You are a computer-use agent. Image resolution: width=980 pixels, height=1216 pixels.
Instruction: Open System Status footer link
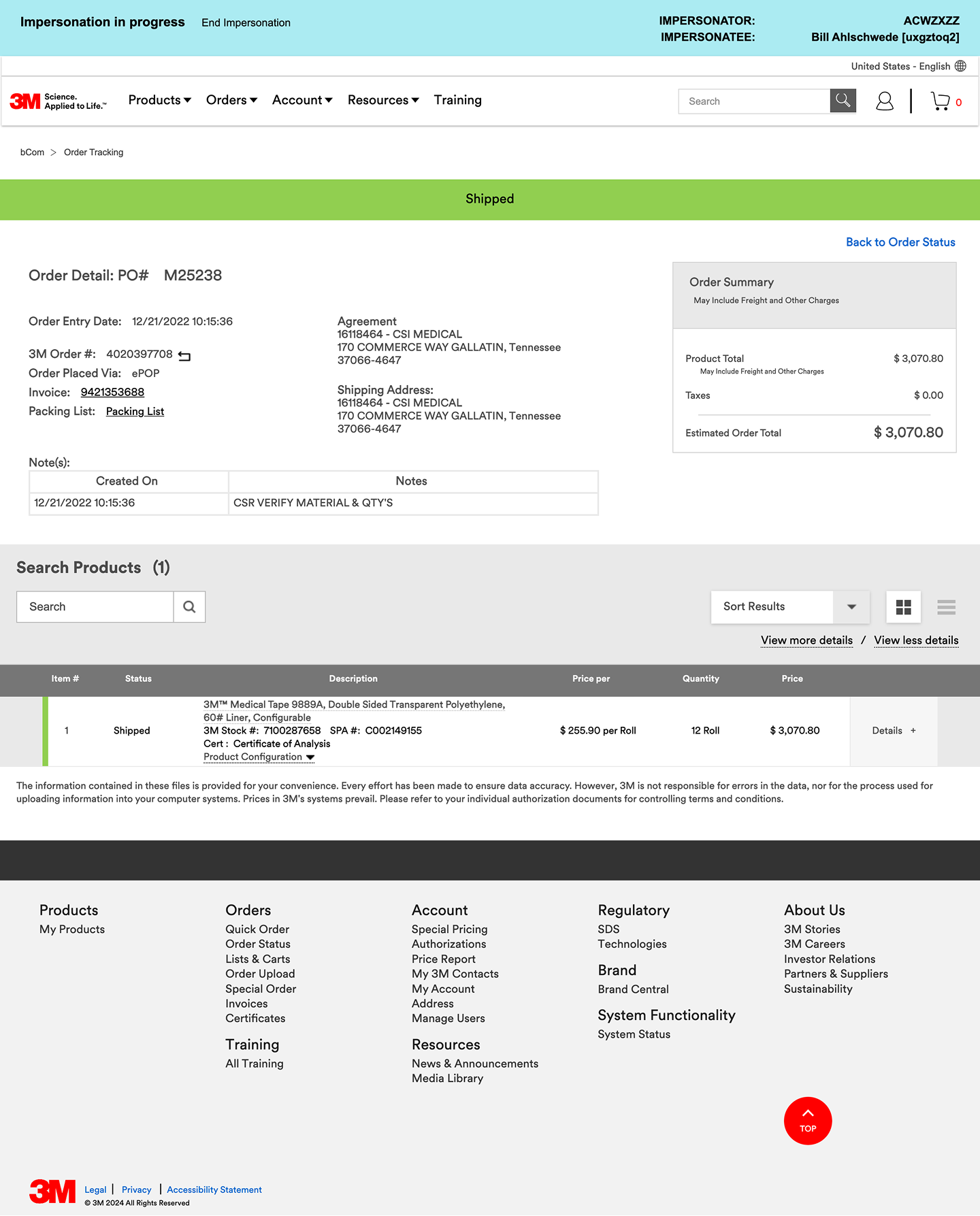pyautogui.click(x=634, y=1035)
